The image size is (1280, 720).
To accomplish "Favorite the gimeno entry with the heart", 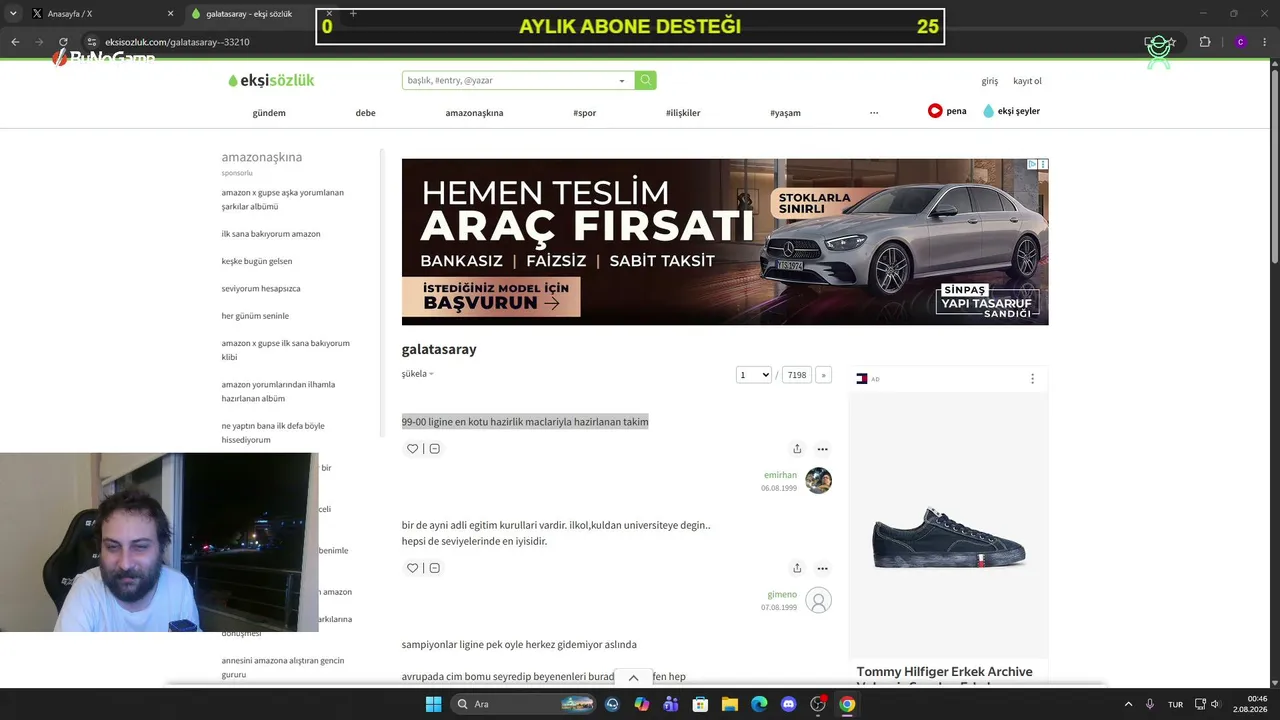I will (x=412, y=568).
